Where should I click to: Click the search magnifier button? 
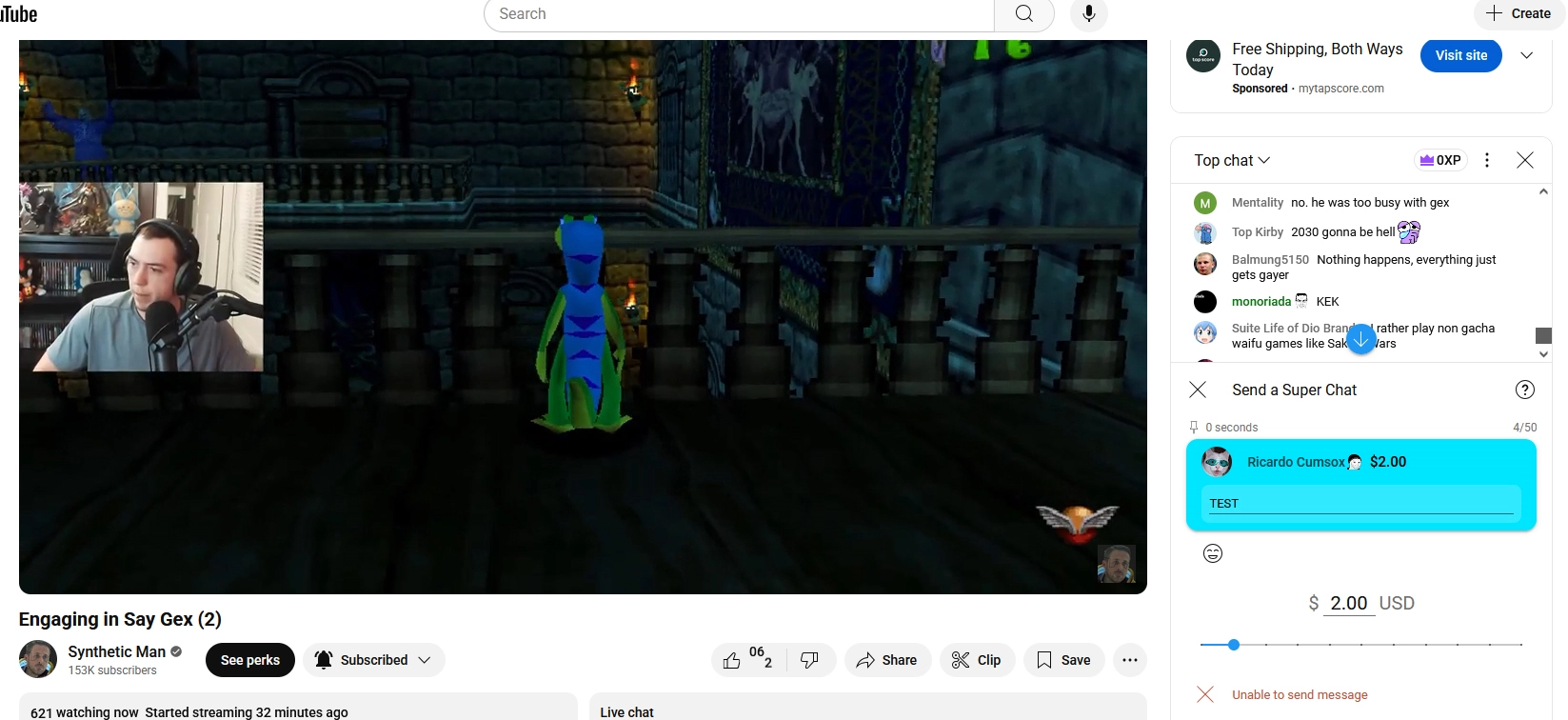tap(1024, 14)
